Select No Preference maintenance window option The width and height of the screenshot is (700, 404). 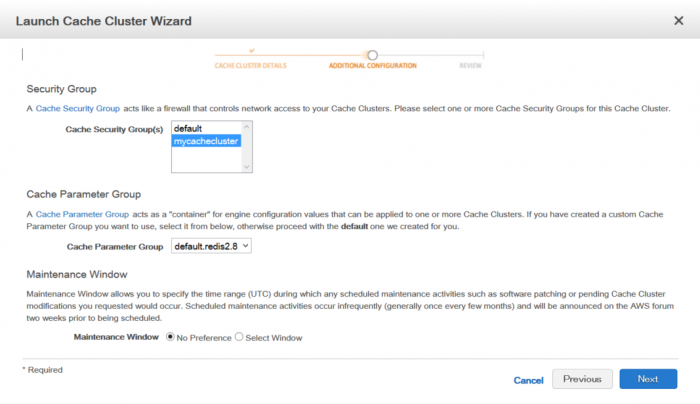click(x=170, y=337)
